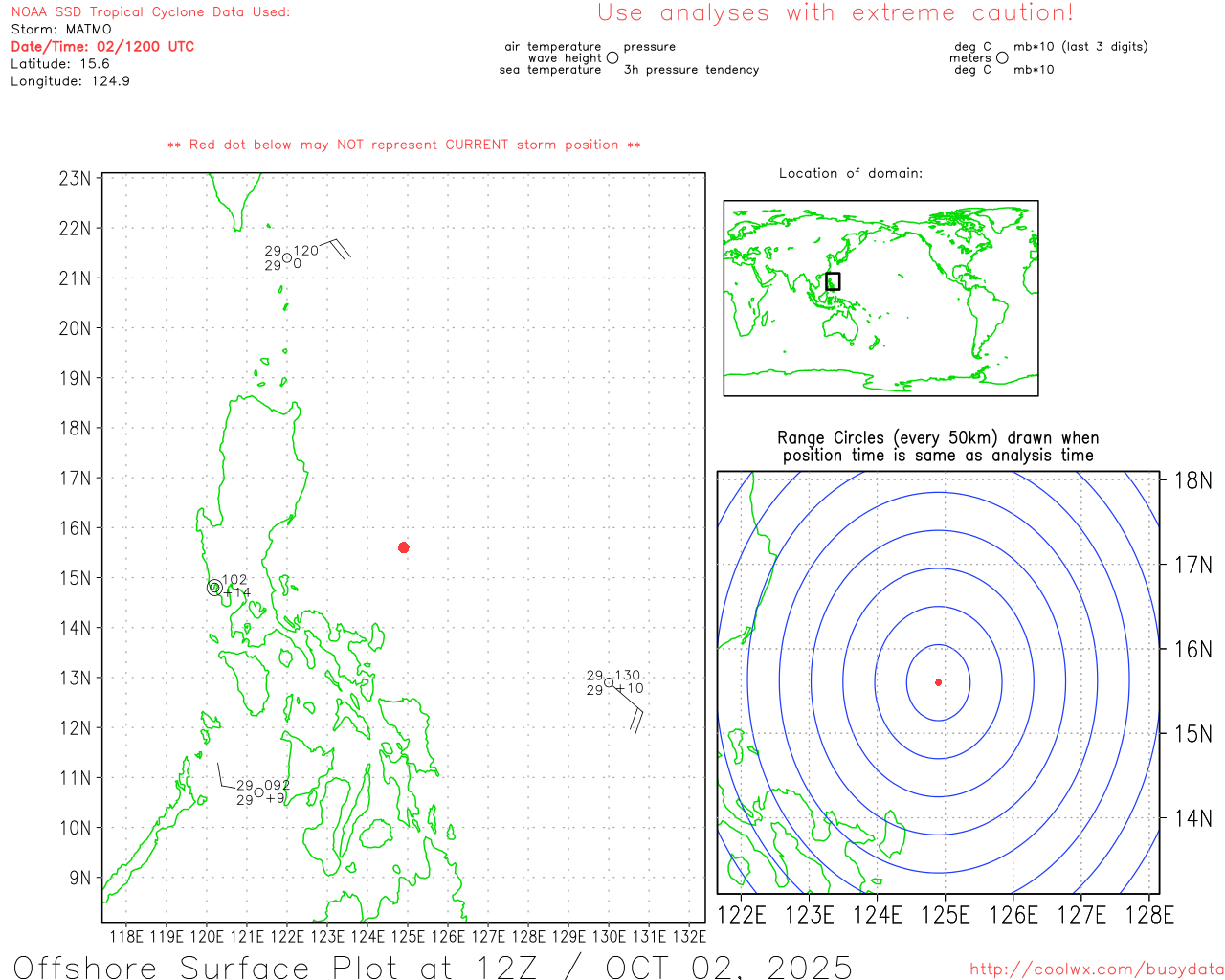Viewport: 1225px width, 980px height.
Task: Select the station circle with pressure 120
Action: pos(287,257)
